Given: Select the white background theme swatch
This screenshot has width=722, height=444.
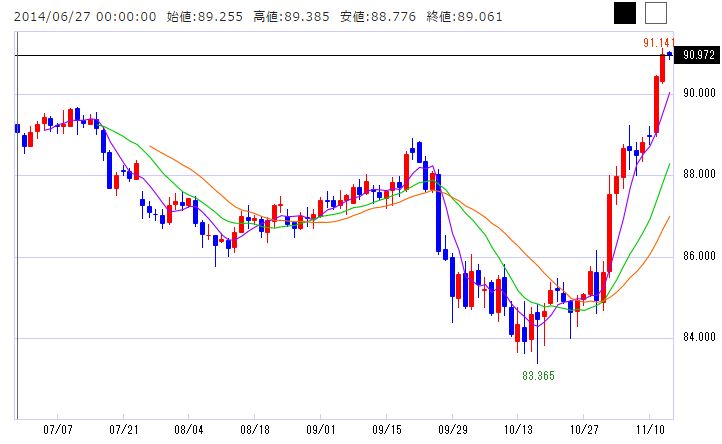Looking at the screenshot, I should [656, 13].
